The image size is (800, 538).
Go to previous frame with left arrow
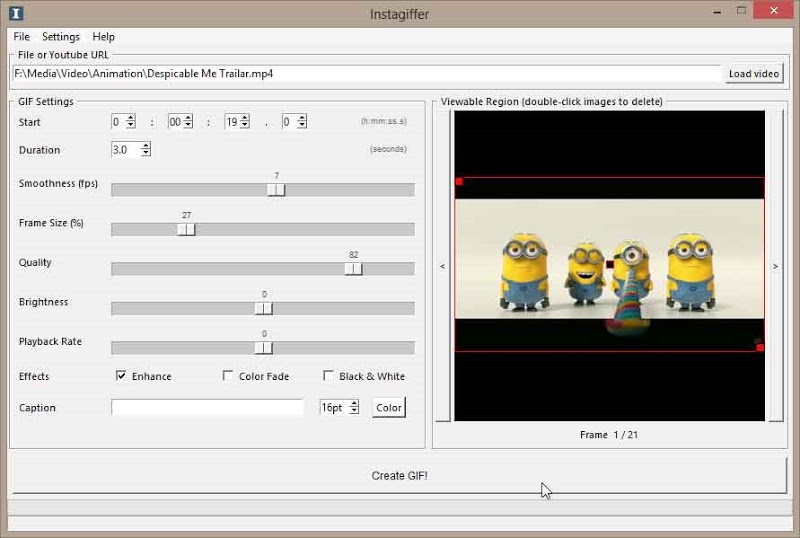point(443,266)
